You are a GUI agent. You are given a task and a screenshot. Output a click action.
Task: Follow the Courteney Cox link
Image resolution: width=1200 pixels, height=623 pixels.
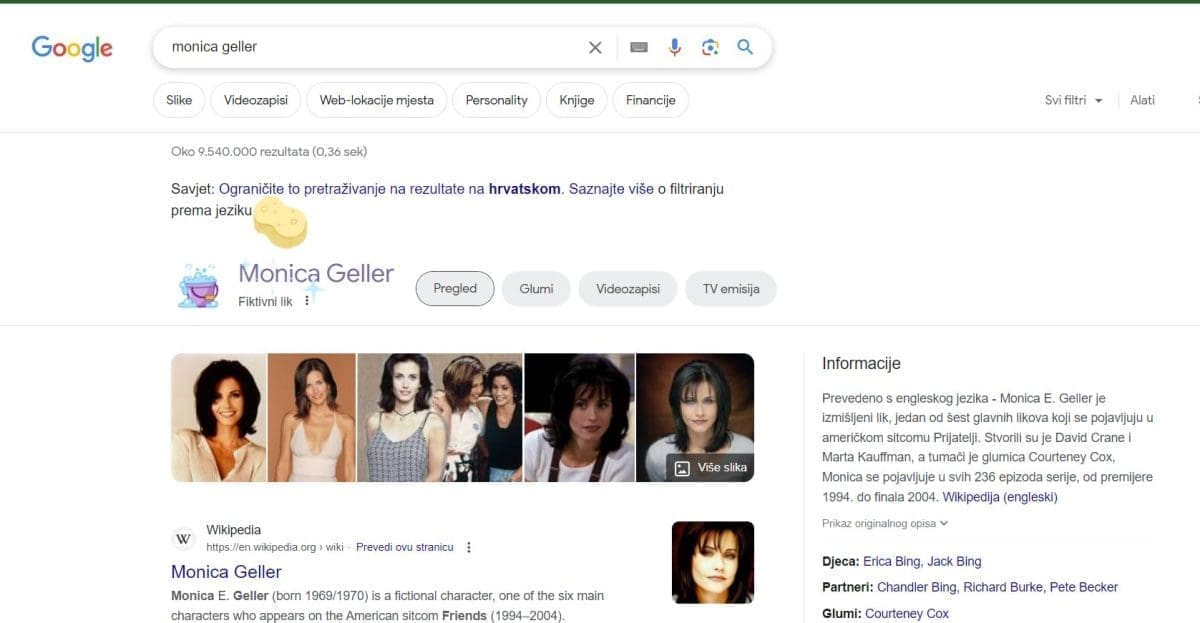pos(905,613)
